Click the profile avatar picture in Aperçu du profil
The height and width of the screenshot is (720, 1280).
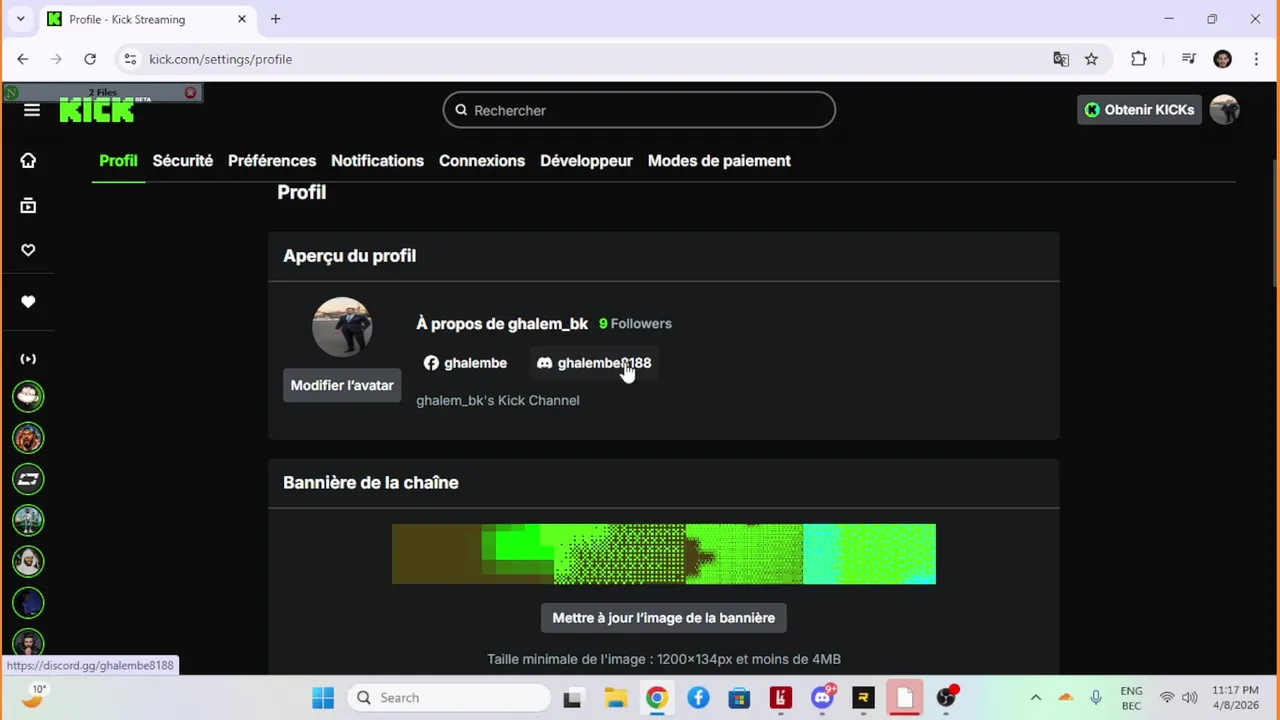(x=342, y=326)
